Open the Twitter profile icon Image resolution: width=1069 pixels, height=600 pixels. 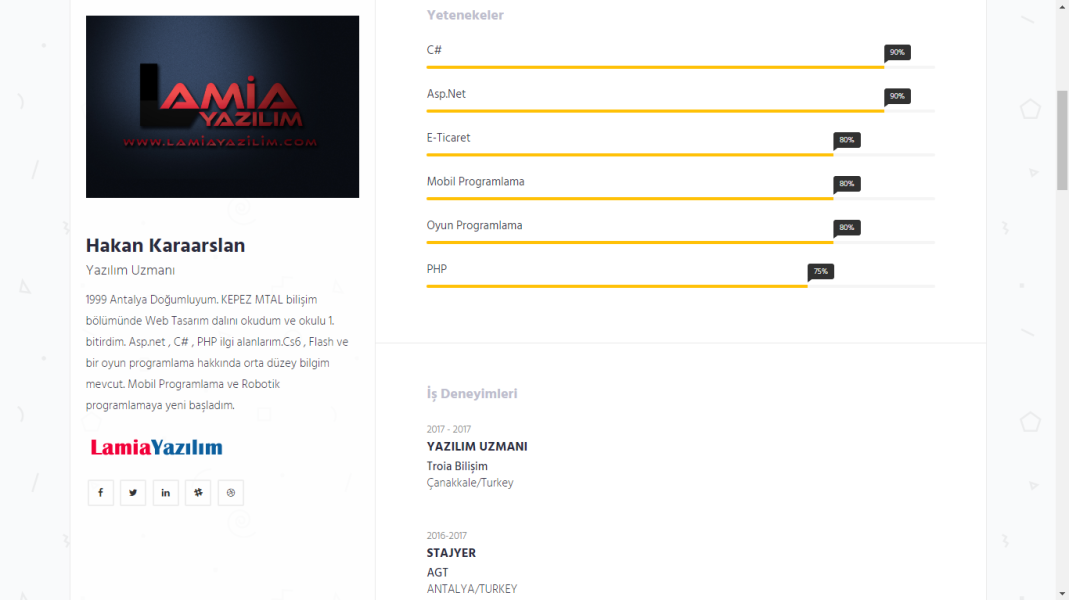pos(133,493)
